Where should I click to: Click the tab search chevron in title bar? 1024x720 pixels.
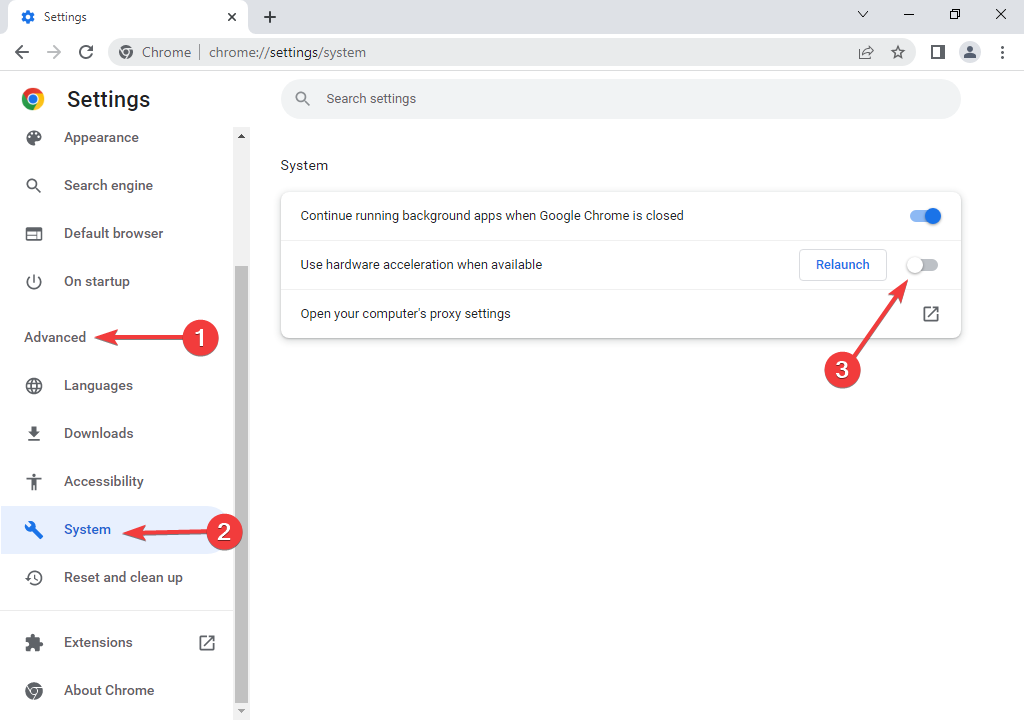coord(863,15)
